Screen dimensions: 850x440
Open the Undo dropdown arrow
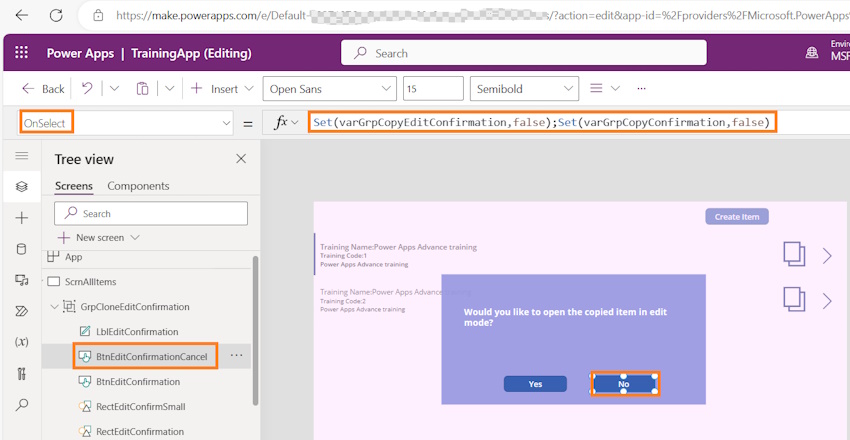[114, 88]
